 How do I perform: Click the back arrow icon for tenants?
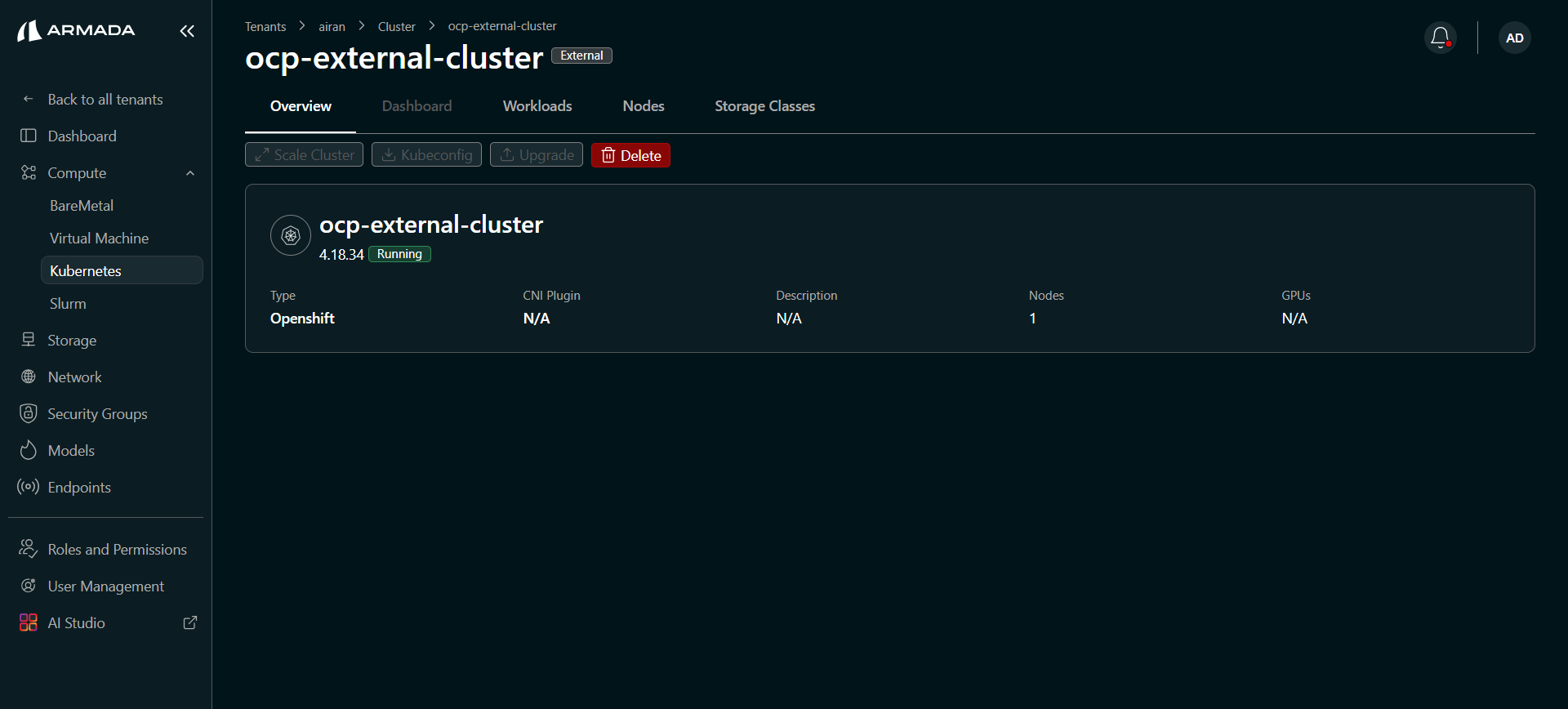coord(29,99)
